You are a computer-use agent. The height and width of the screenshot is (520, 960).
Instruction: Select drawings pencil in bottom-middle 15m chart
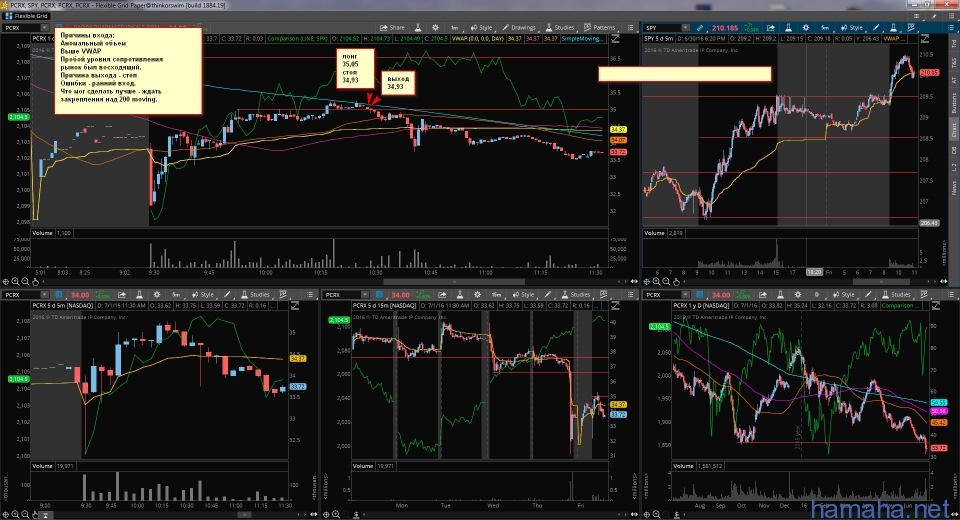point(548,295)
